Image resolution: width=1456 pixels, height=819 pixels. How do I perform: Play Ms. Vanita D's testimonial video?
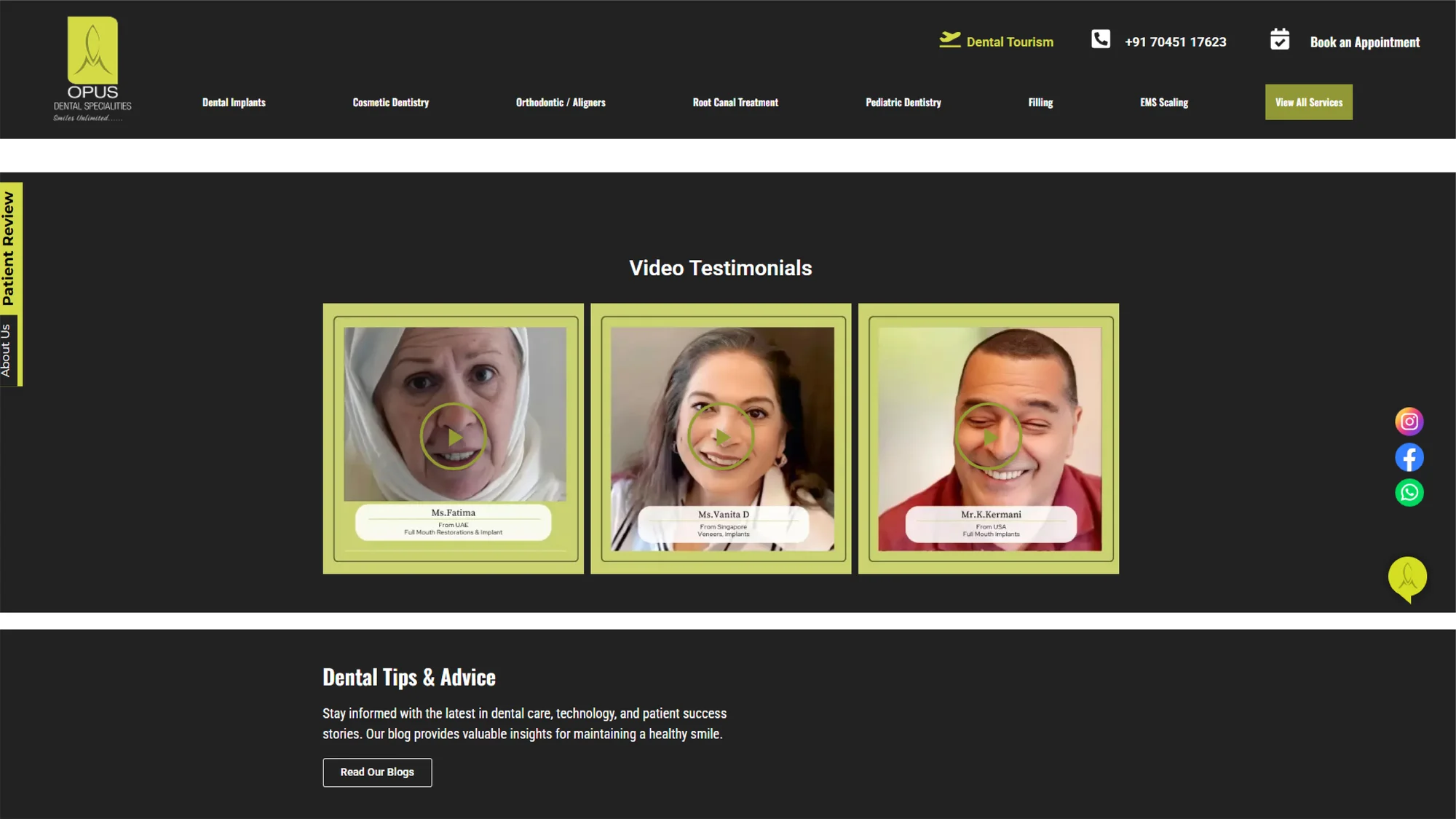click(720, 437)
